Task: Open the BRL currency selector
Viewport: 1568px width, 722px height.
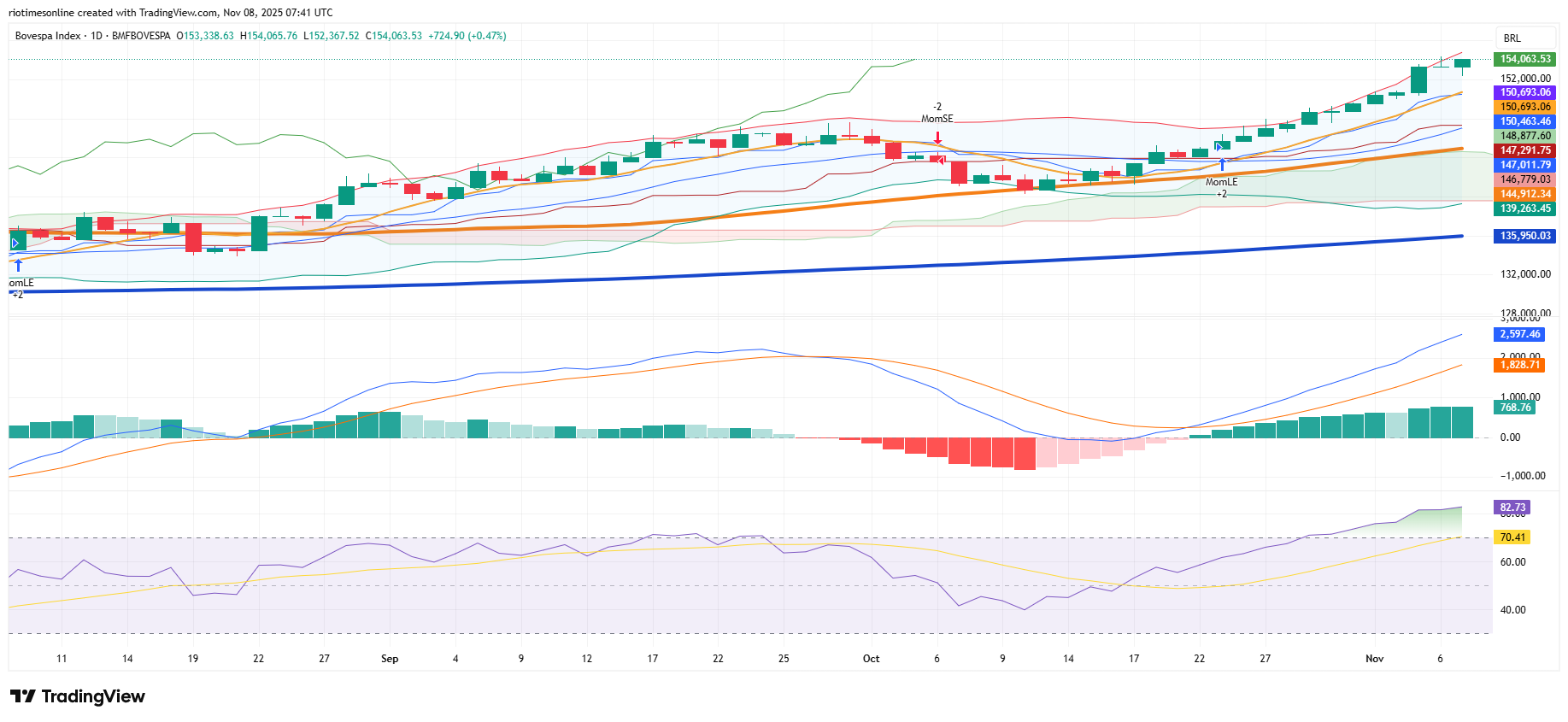Action: click(x=1512, y=38)
